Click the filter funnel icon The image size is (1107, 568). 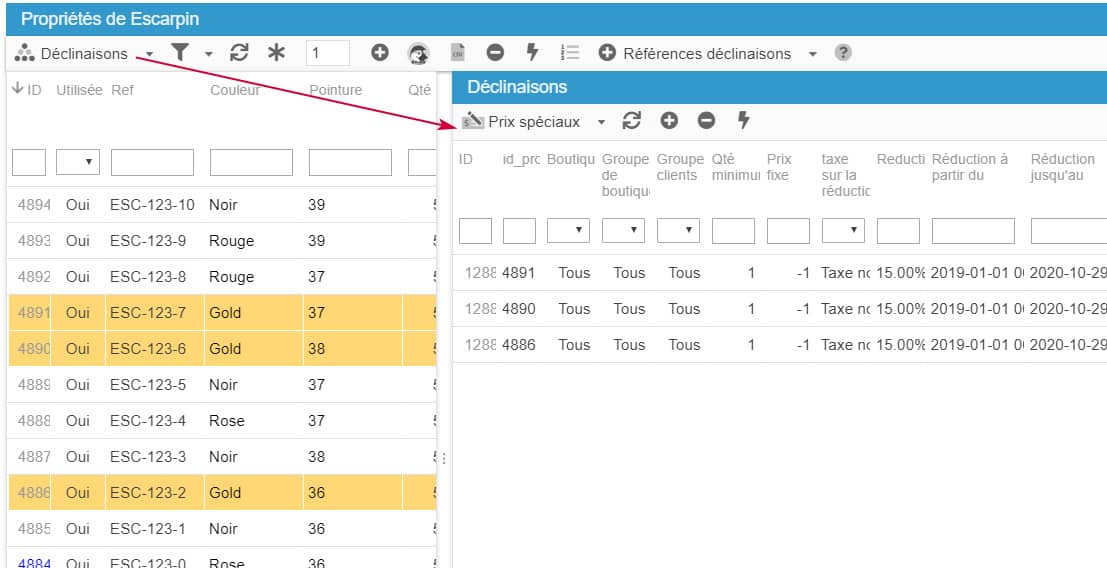[180, 53]
